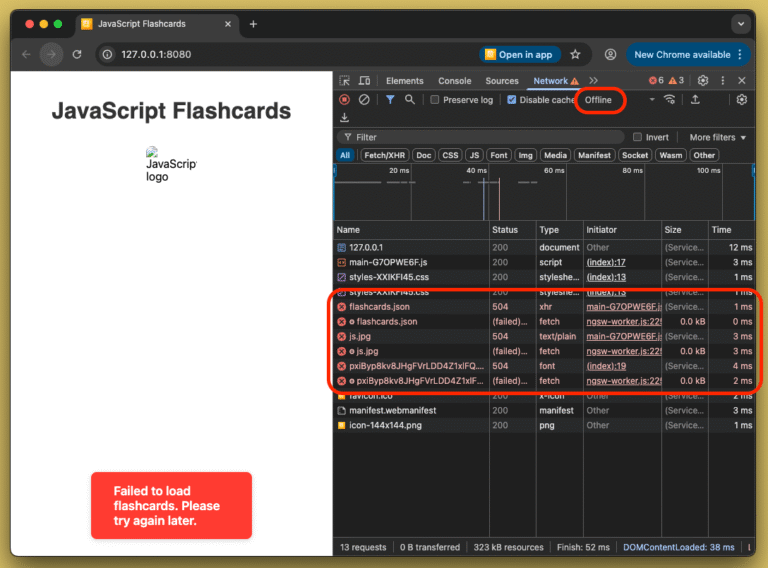Go forward in browser history

point(51,54)
